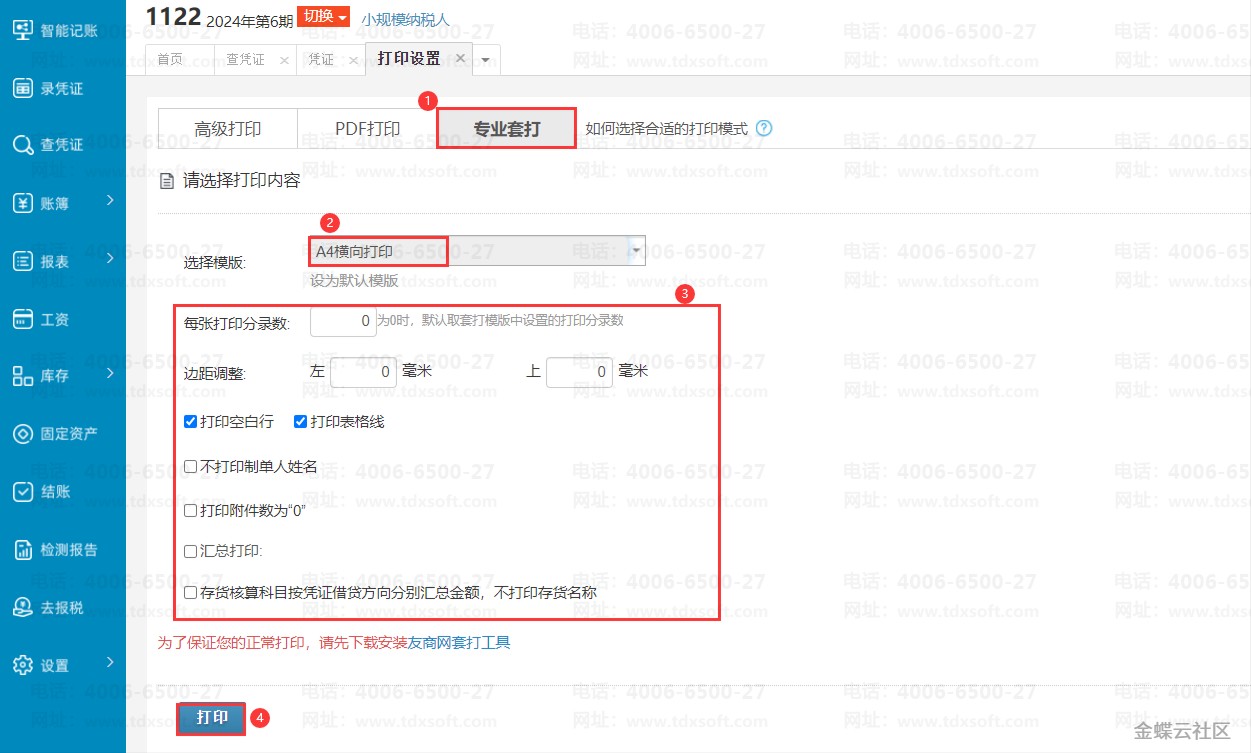Click the 查凭证 magnifier icon
Image resolution: width=1251 pixels, height=753 pixels.
click(x=23, y=146)
